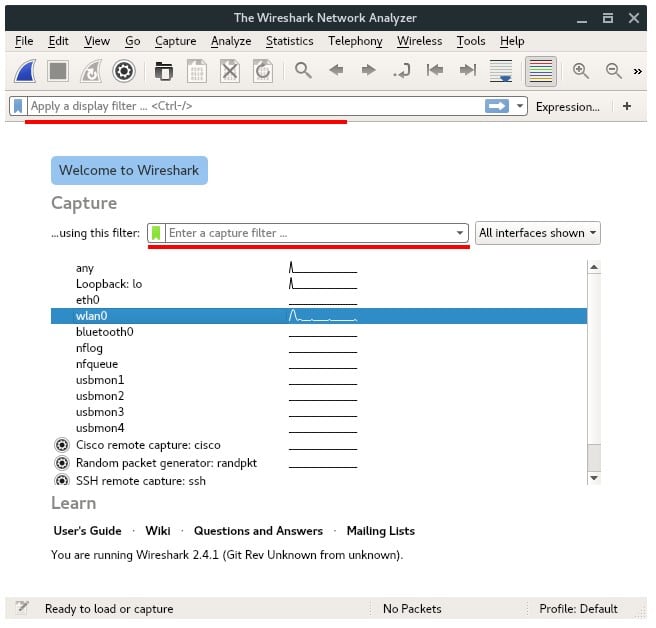Select the nfqueue interface
Screen dimensions: 656x628
[x=319, y=364]
